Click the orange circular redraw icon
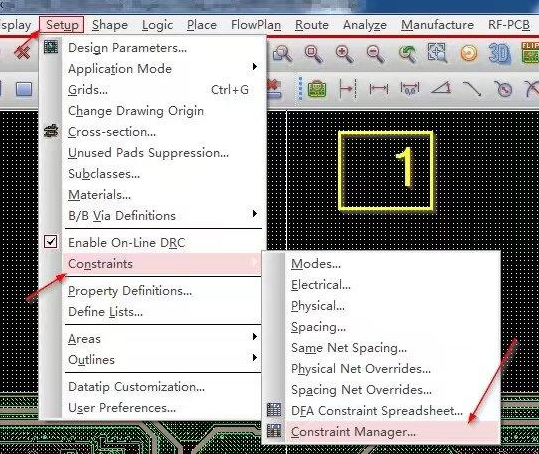 [x=469, y=53]
